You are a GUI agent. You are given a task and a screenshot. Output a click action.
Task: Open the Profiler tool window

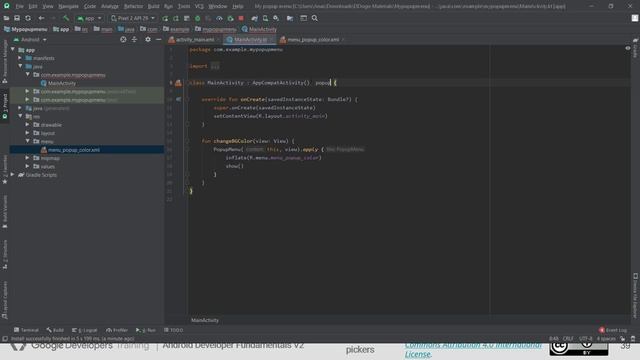point(117,330)
